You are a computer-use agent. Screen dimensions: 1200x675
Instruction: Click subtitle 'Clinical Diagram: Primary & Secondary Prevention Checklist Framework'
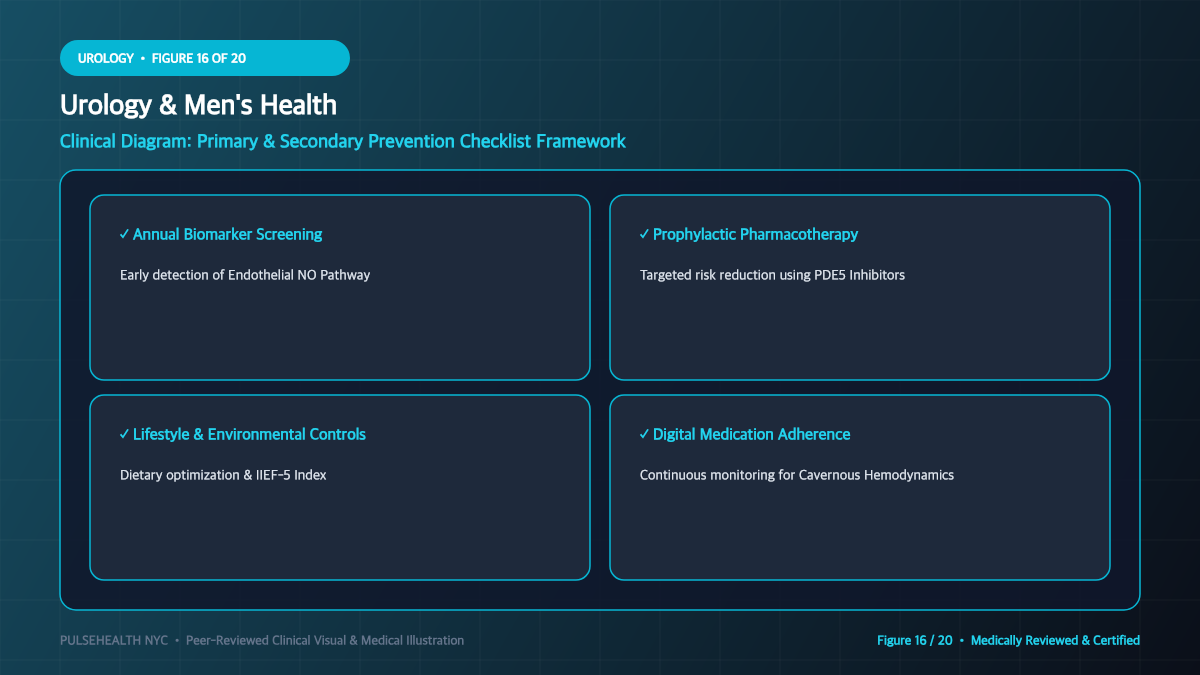343,141
